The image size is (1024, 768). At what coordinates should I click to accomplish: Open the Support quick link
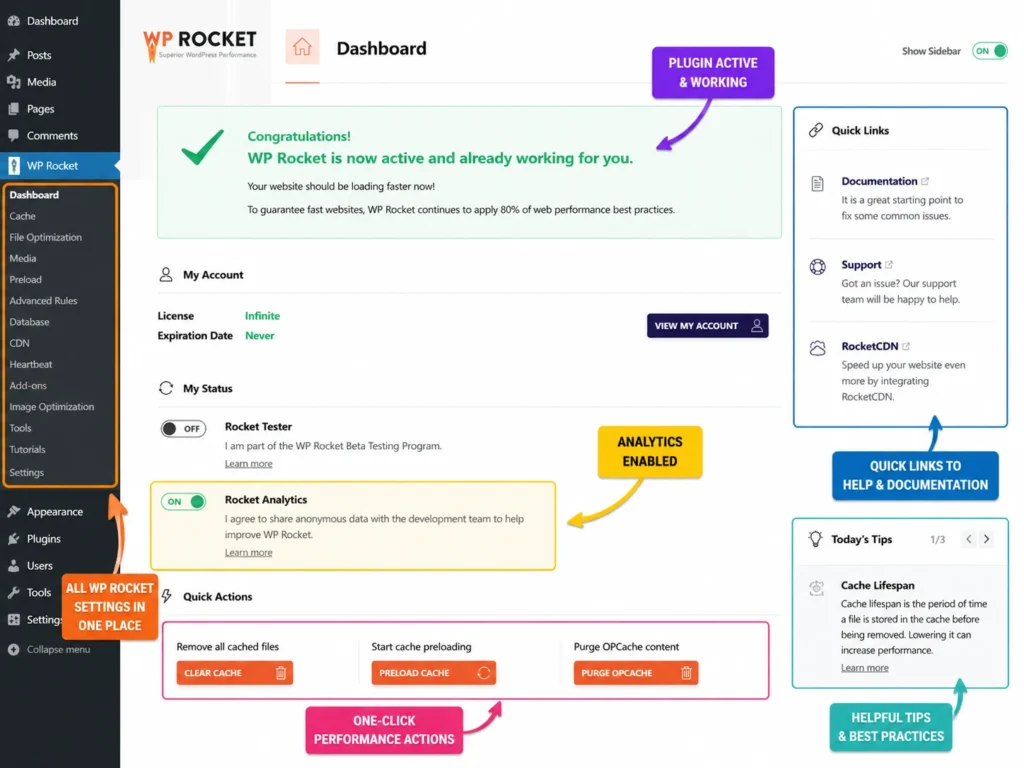pos(861,264)
